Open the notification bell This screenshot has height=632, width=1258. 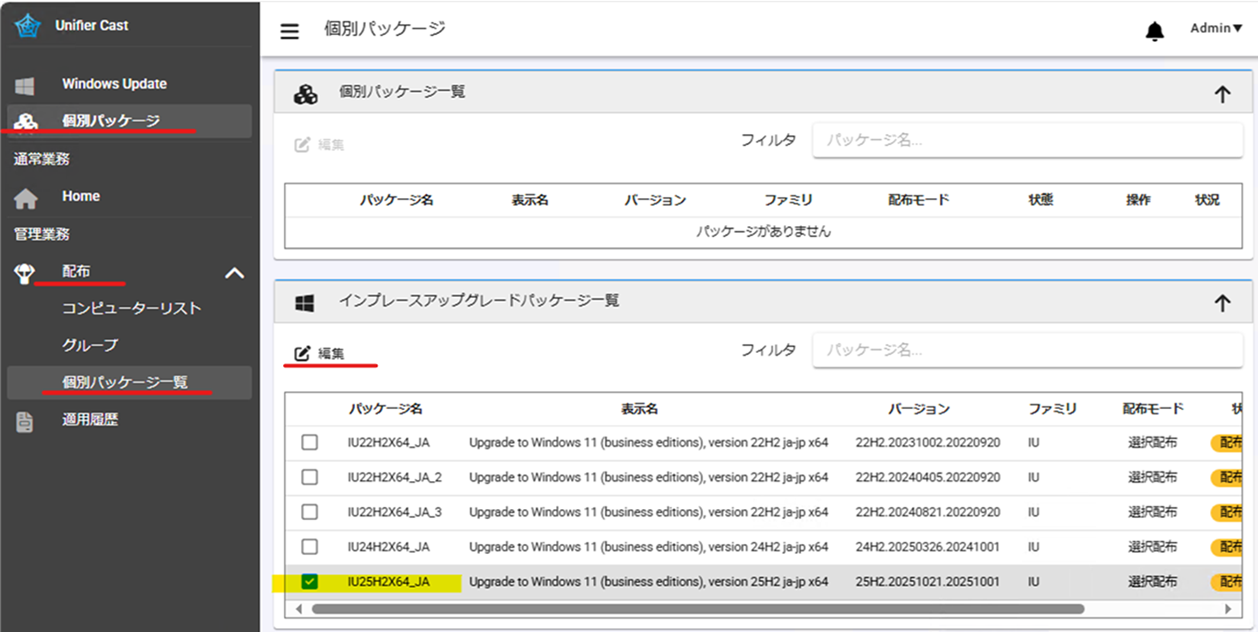pyautogui.click(x=1154, y=31)
